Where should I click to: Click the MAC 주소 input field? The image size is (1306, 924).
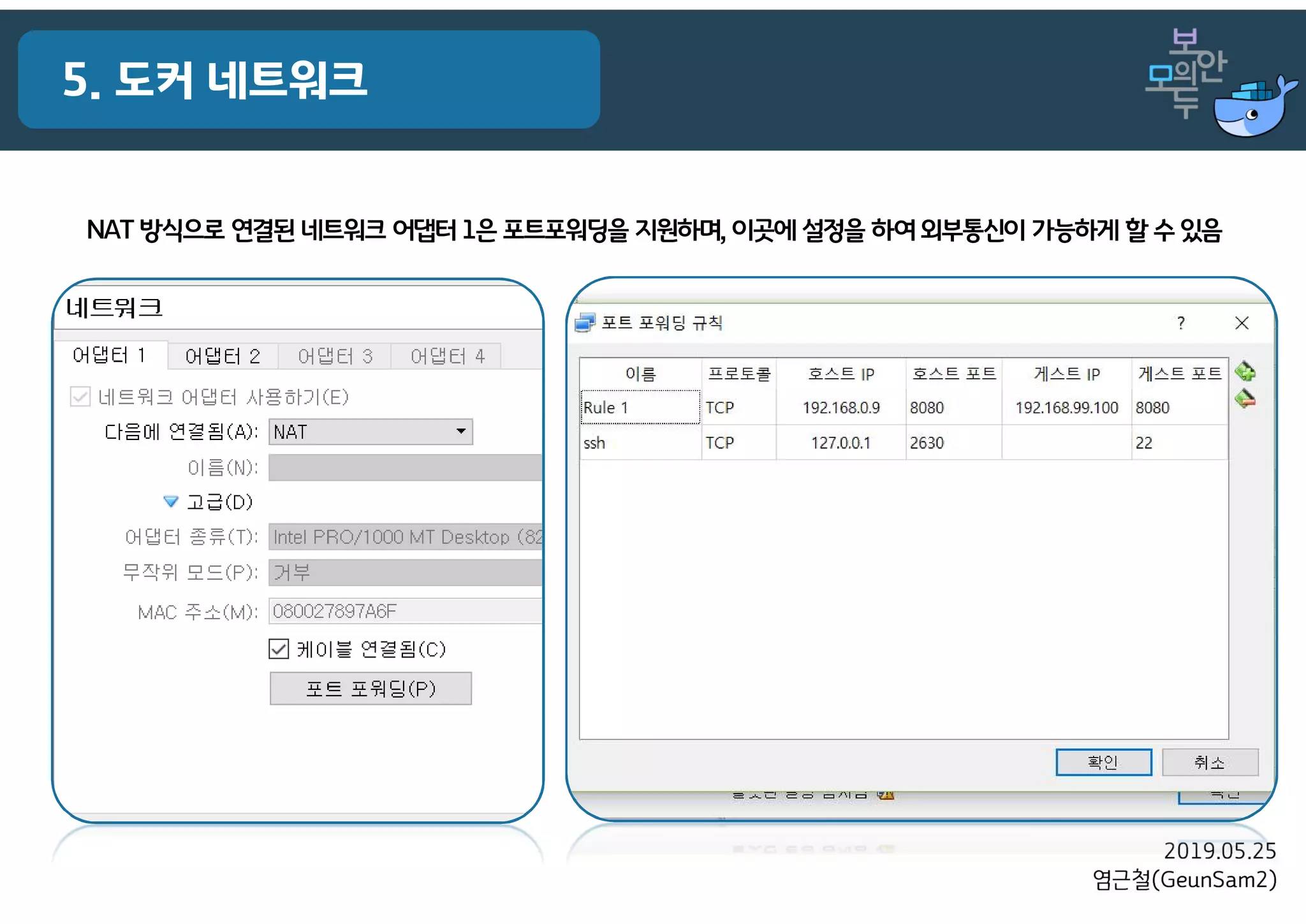coord(406,611)
